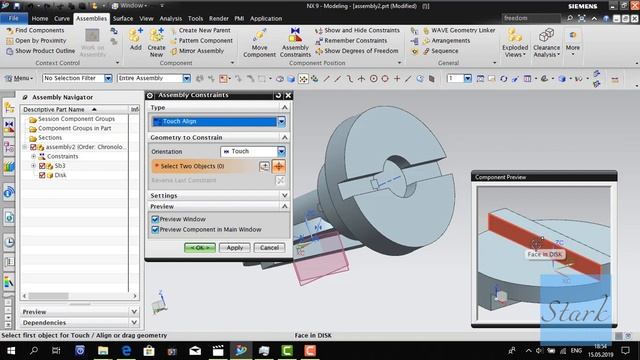Image resolution: width=640 pixels, height=360 pixels.
Task: Click WAVE Geometry Linker
Action: point(458,30)
